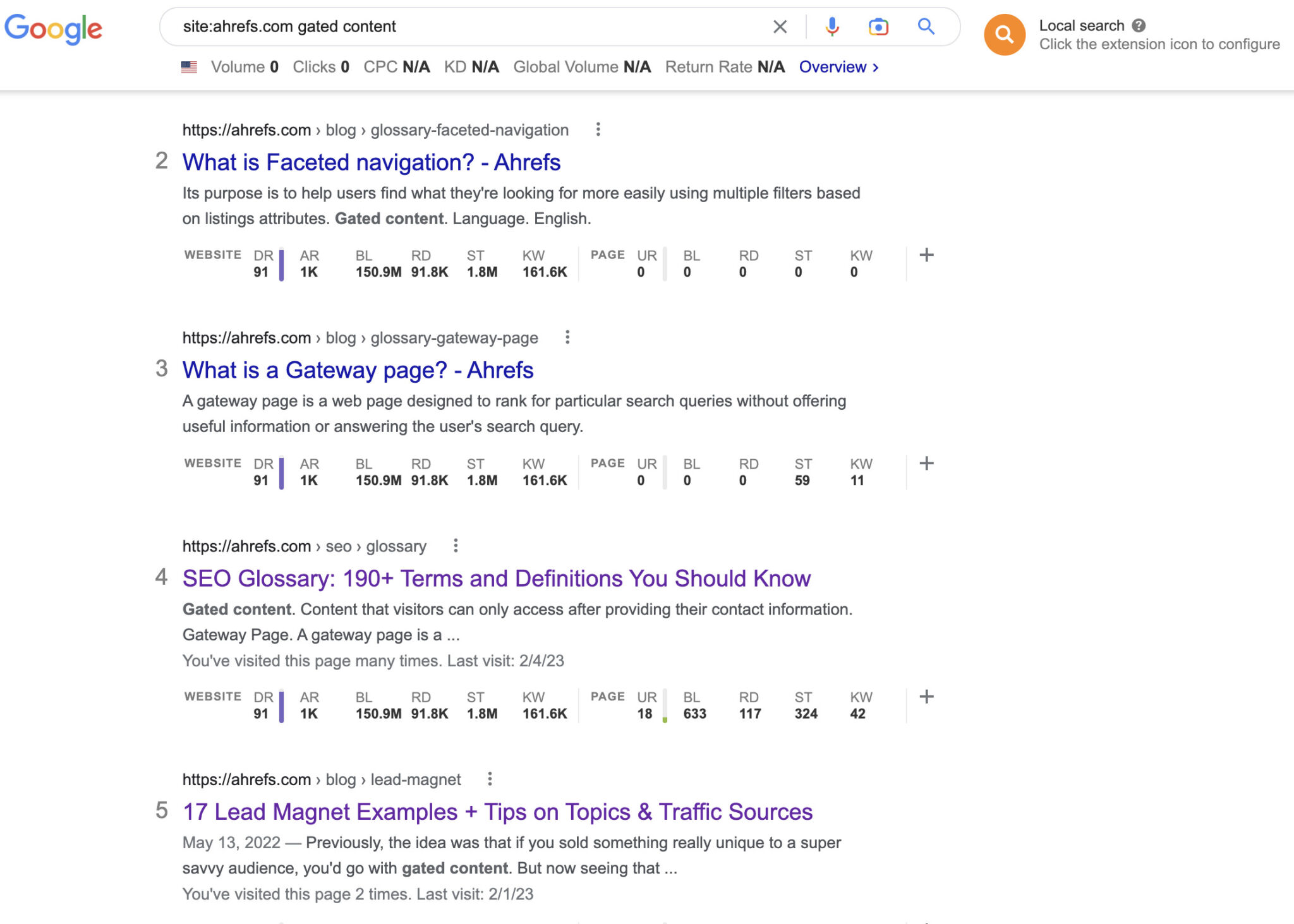Open options menu for seo glossary result
This screenshot has height=924, width=1294.
456,546
